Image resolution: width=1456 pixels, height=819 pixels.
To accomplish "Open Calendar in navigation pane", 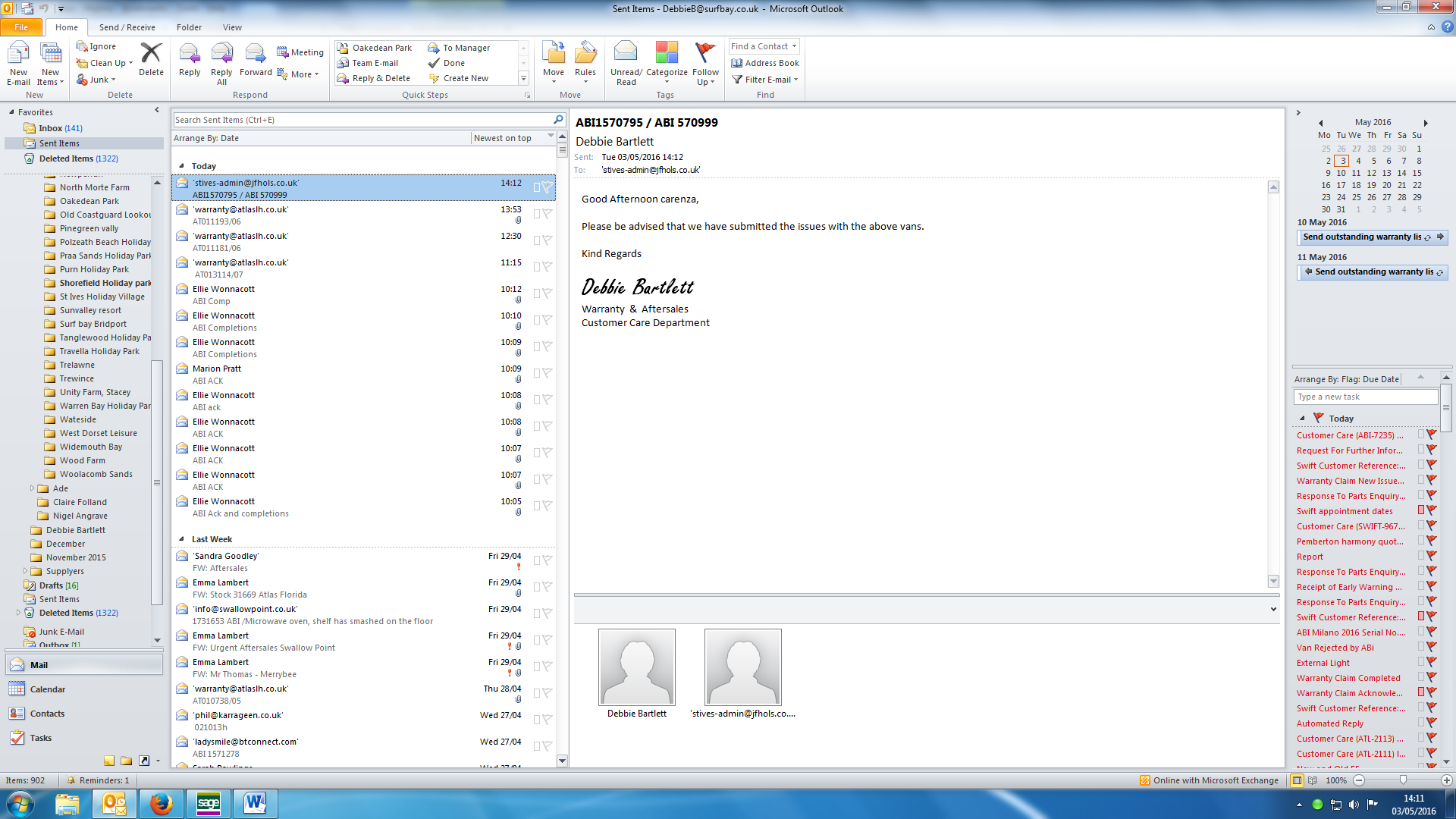I will tap(48, 689).
